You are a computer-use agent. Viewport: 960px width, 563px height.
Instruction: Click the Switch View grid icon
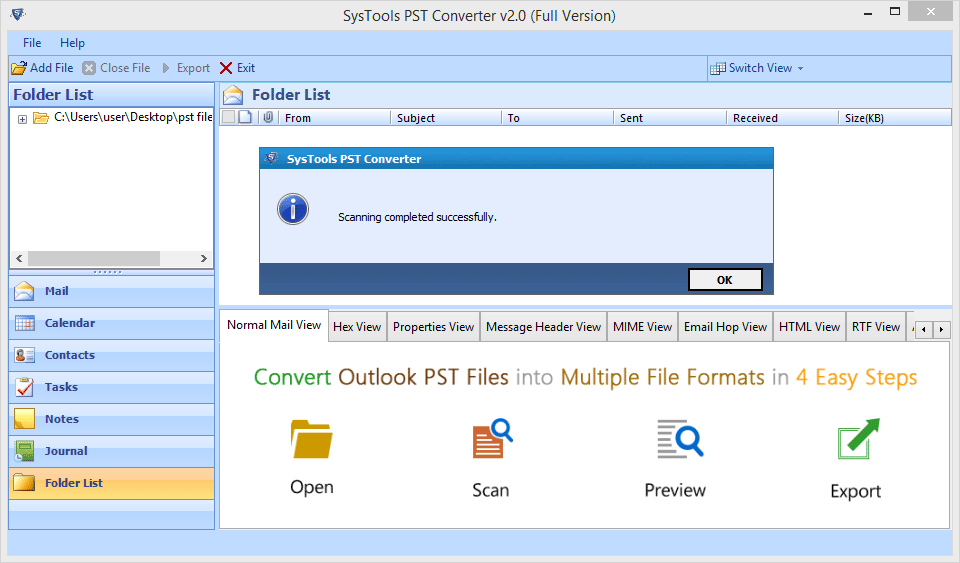coord(718,69)
